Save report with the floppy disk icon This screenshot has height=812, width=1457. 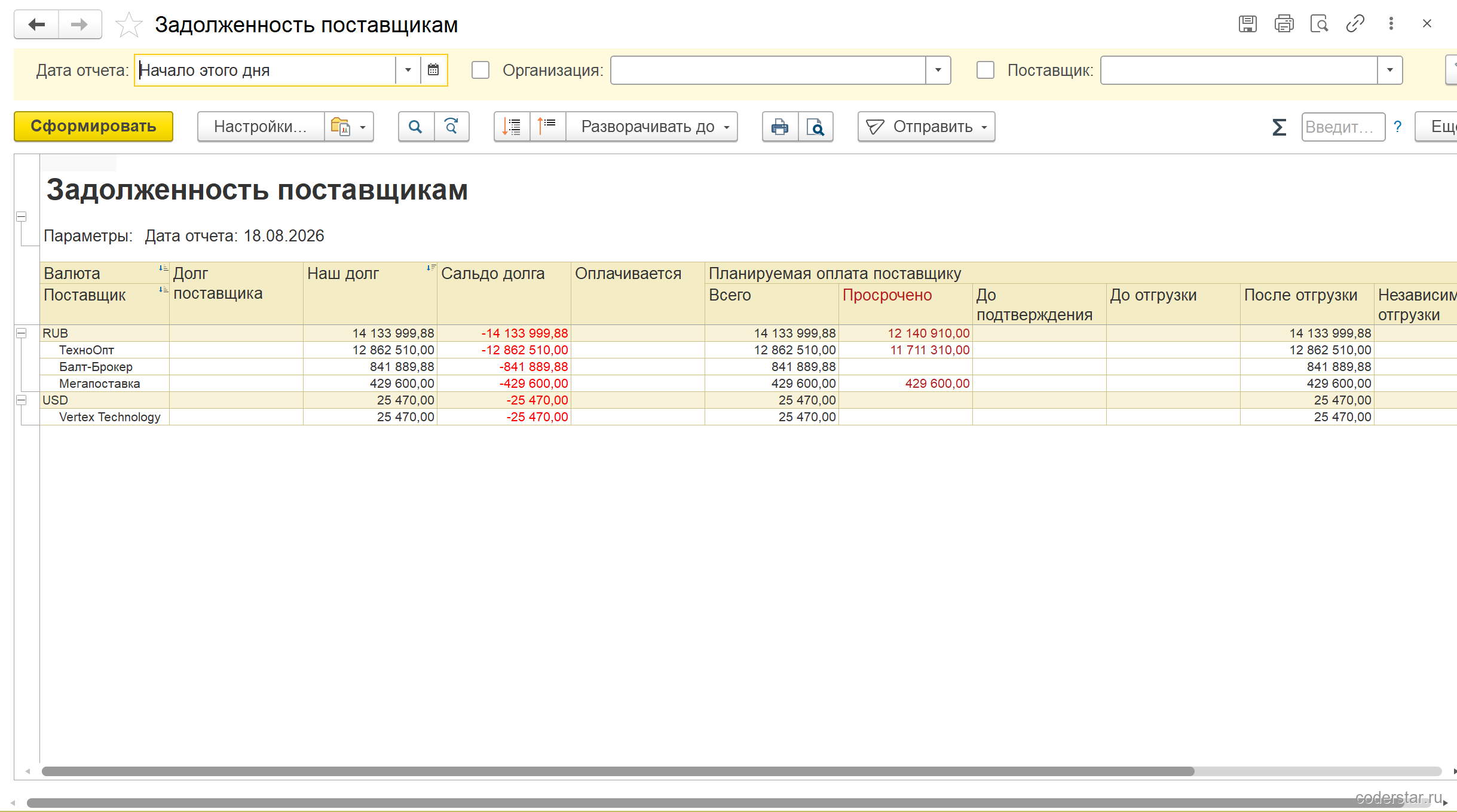coord(1247,24)
